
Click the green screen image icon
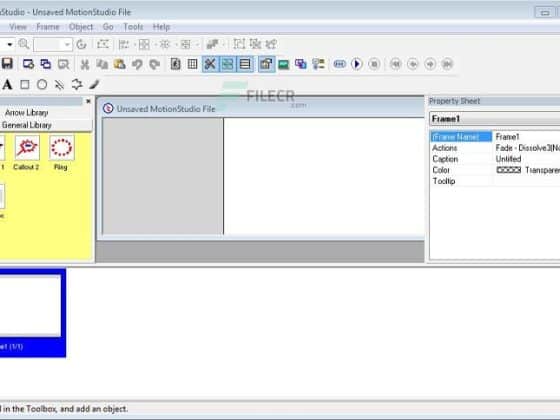284,64
